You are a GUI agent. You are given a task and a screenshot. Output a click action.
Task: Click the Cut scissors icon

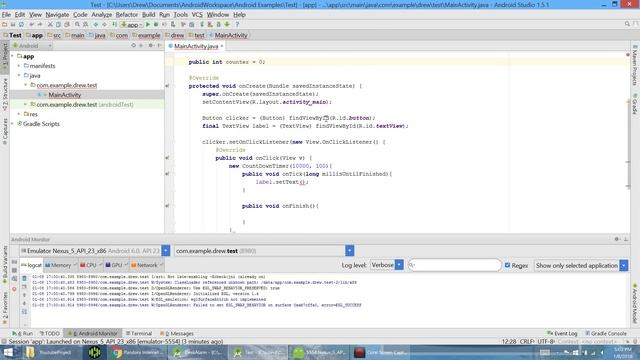coord(50,24)
